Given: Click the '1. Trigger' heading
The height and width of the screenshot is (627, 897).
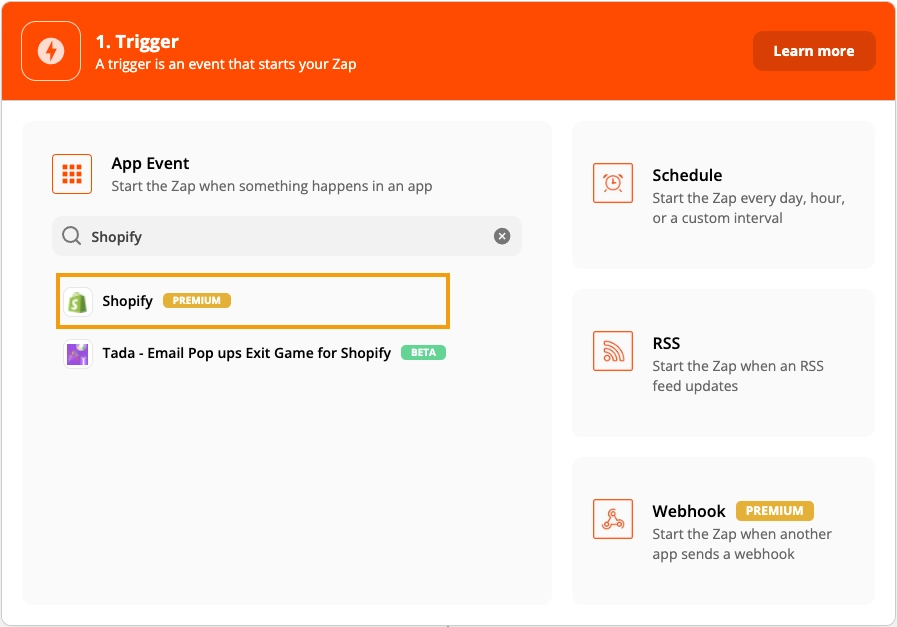Looking at the screenshot, I should 137,41.
